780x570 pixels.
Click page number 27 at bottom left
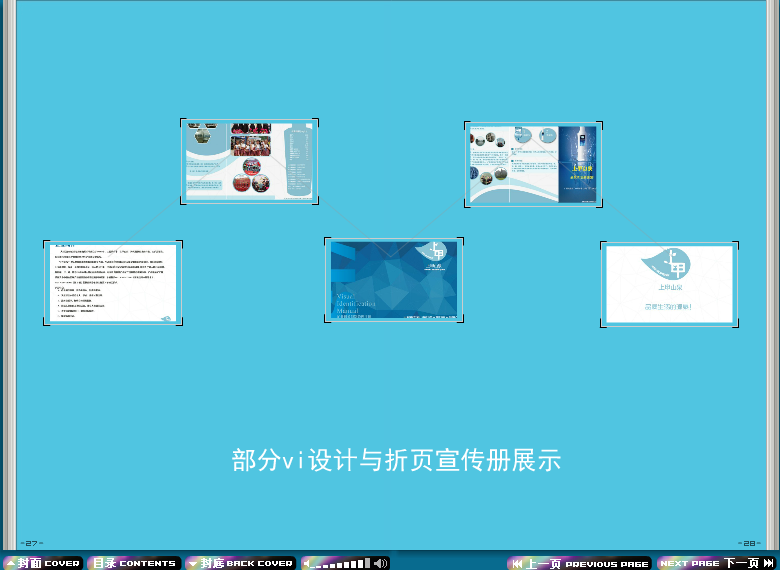[30, 543]
